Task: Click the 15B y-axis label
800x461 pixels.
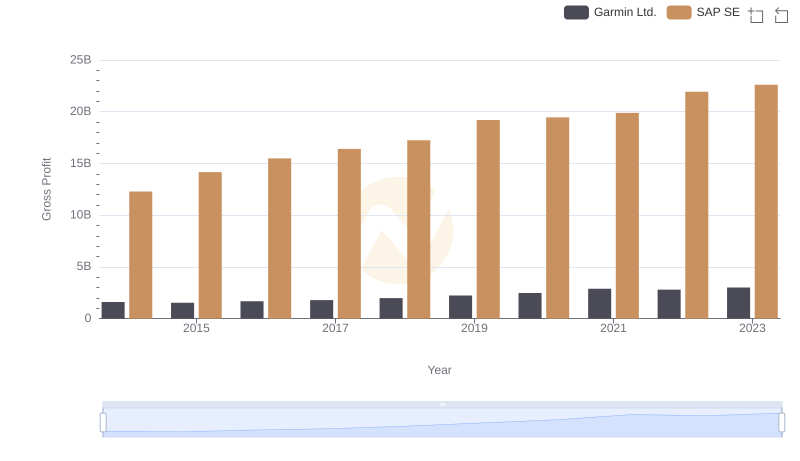Action: [x=81, y=164]
